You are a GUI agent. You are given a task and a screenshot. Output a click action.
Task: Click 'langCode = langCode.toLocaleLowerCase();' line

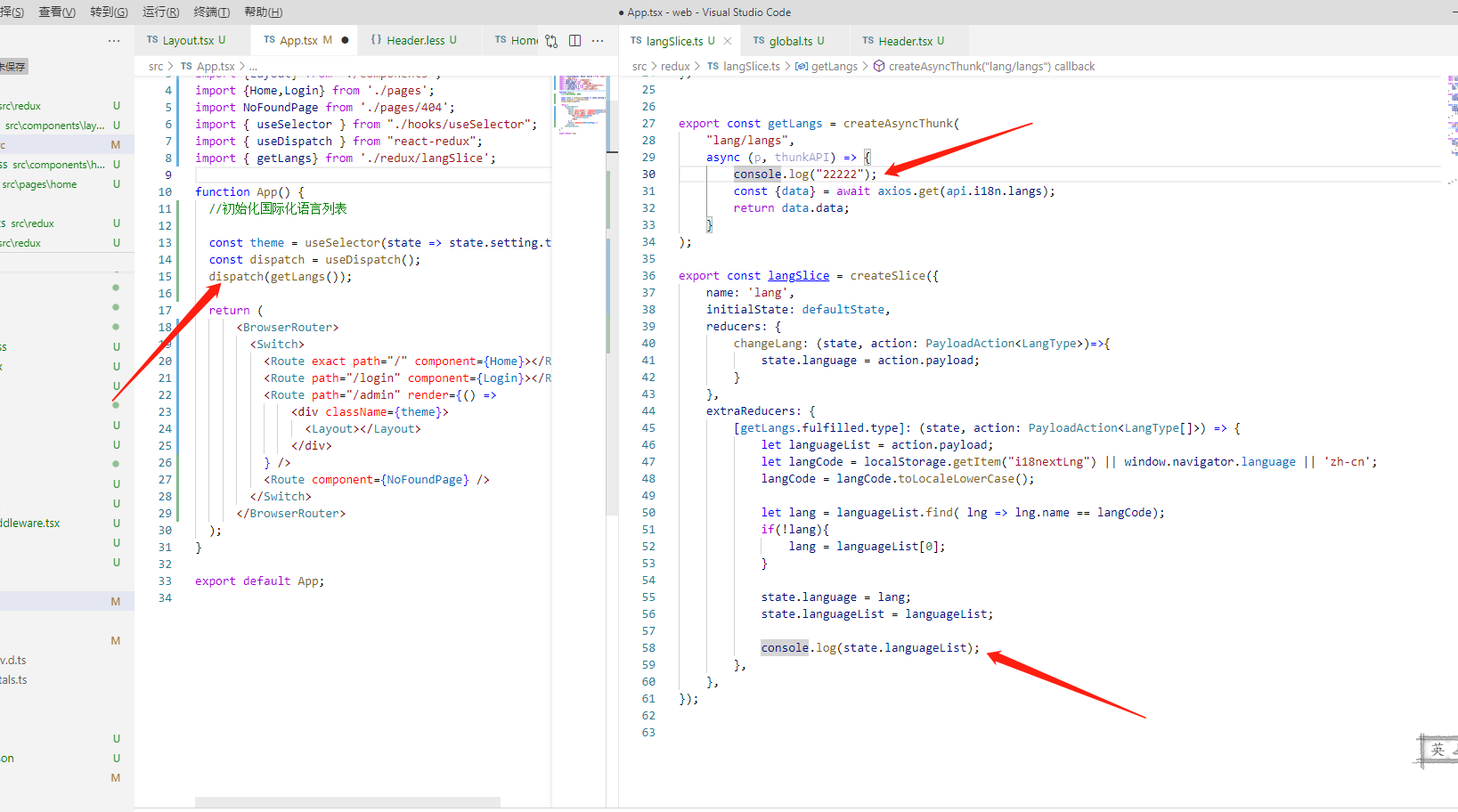(x=898, y=479)
